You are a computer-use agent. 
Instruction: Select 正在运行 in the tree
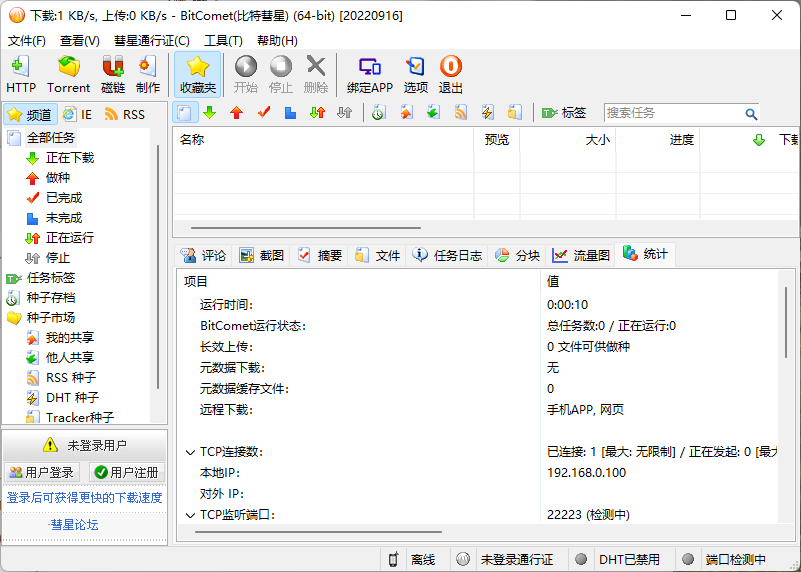(x=70, y=238)
